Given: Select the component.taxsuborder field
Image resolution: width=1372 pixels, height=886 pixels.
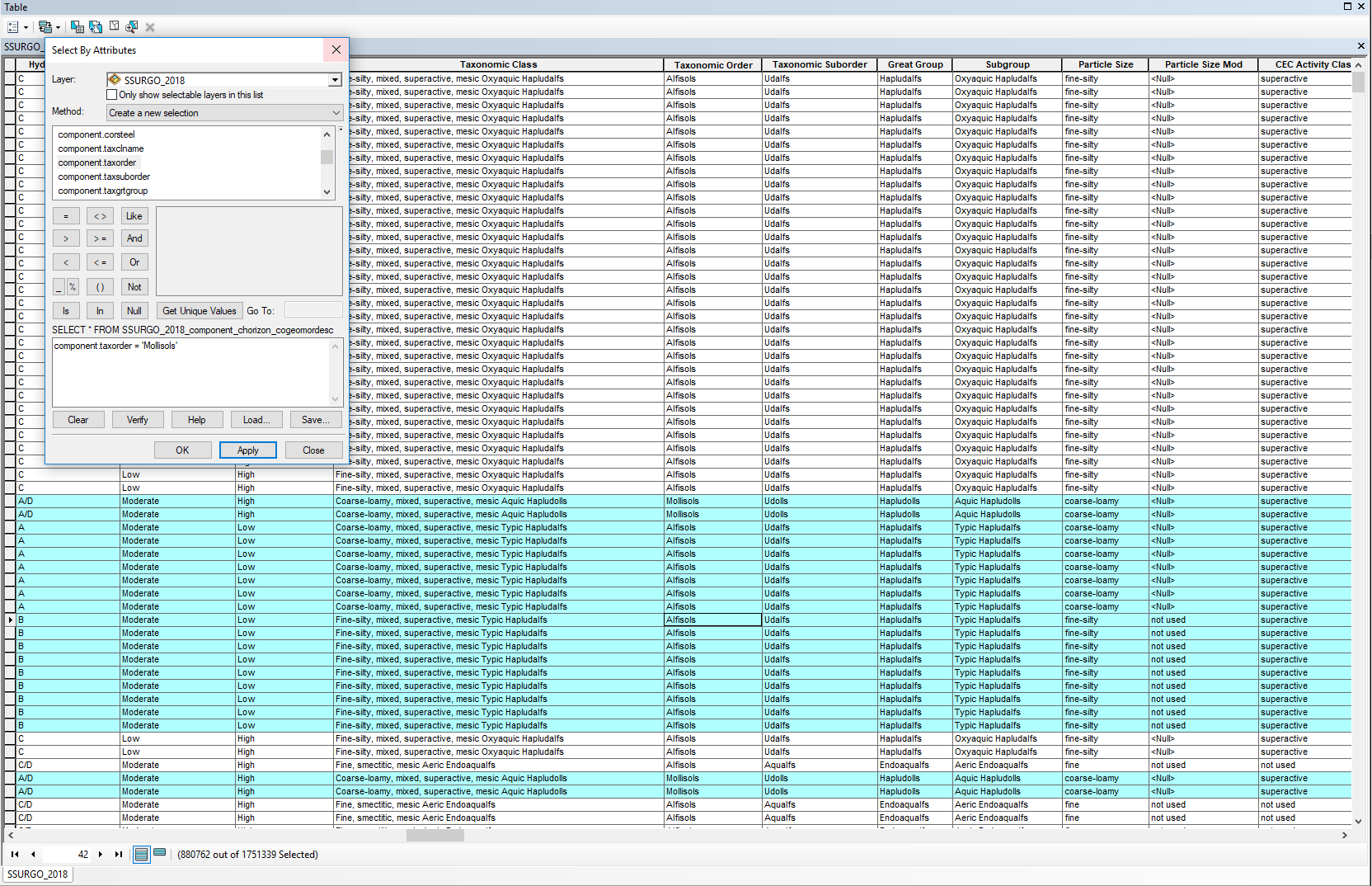Looking at the screenshot, I should 104,177.
